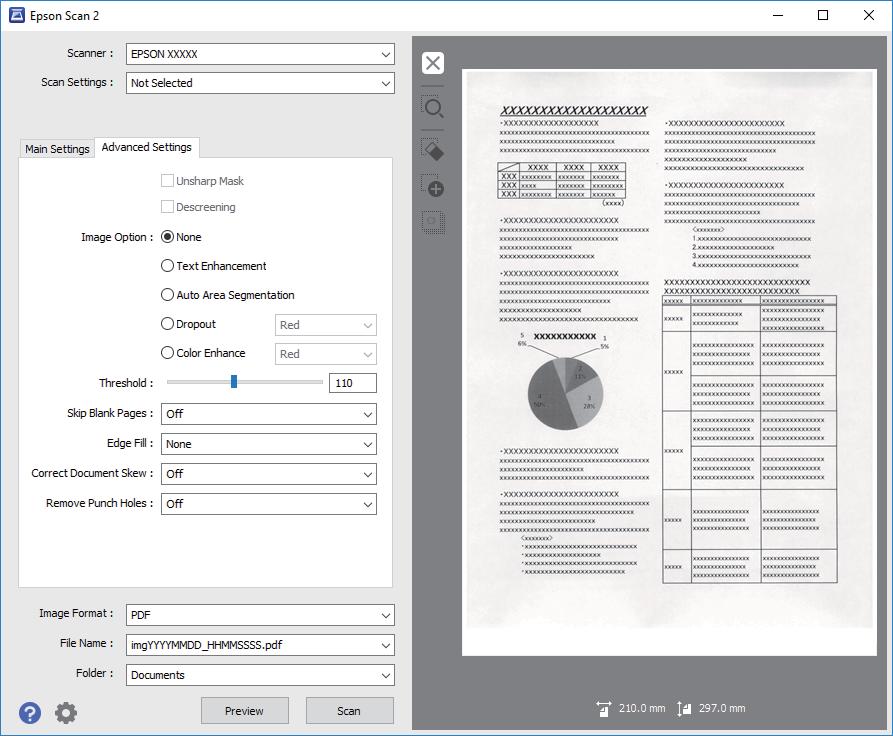Image resolution: width=893 pixels, height=736 pixels.
Task: Expand Remove Punch Holes dropdown
Action: click(x=269, y=504)
